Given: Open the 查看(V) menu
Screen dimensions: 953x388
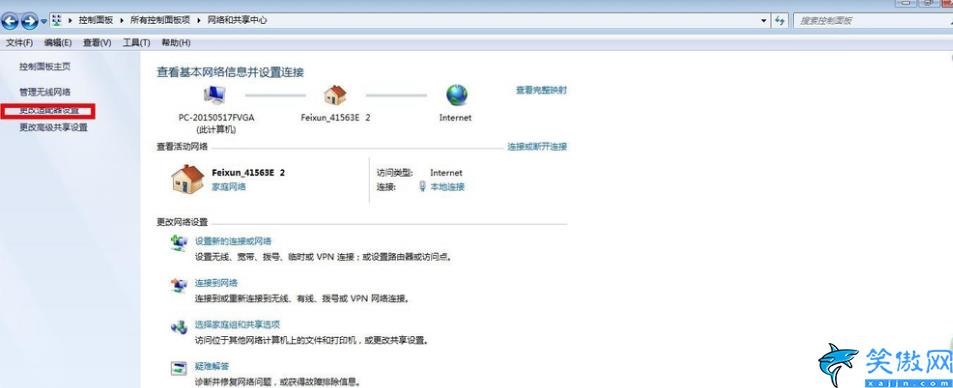Looking at the screenshot, I should coord(97,43).
